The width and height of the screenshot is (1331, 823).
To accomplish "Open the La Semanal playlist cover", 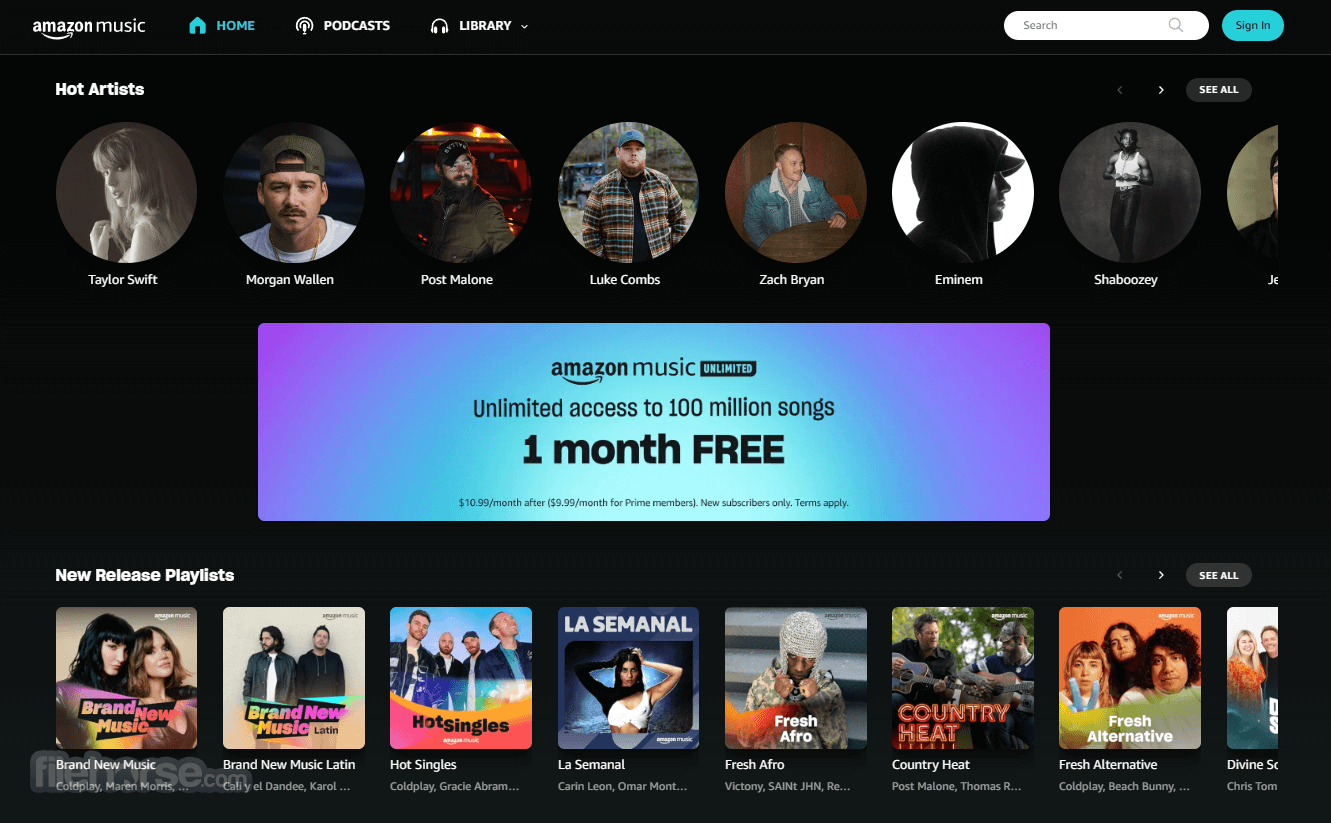I will point(628,678).
